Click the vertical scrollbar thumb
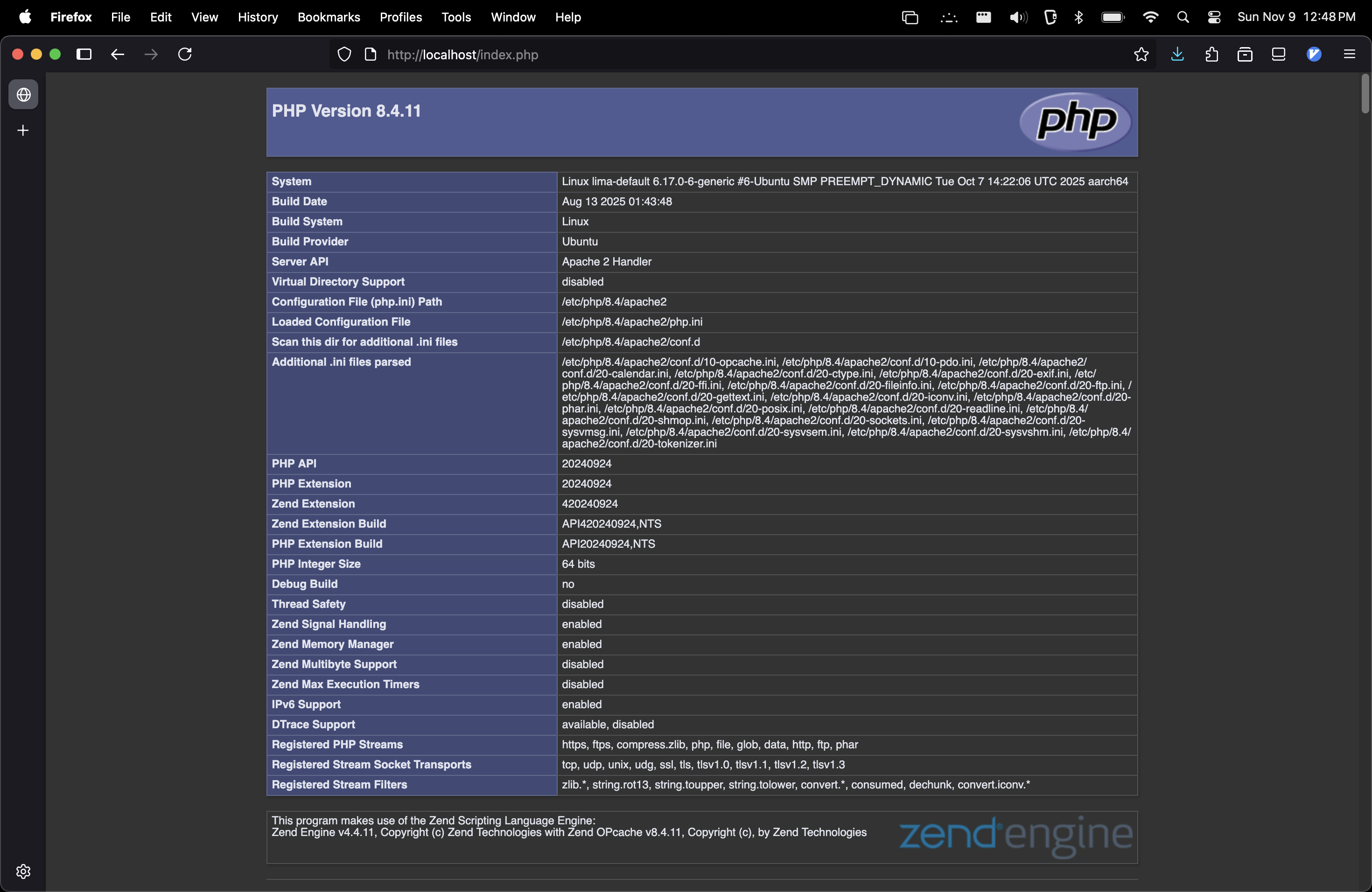 pyautogui.click(x=1365, y=94)
